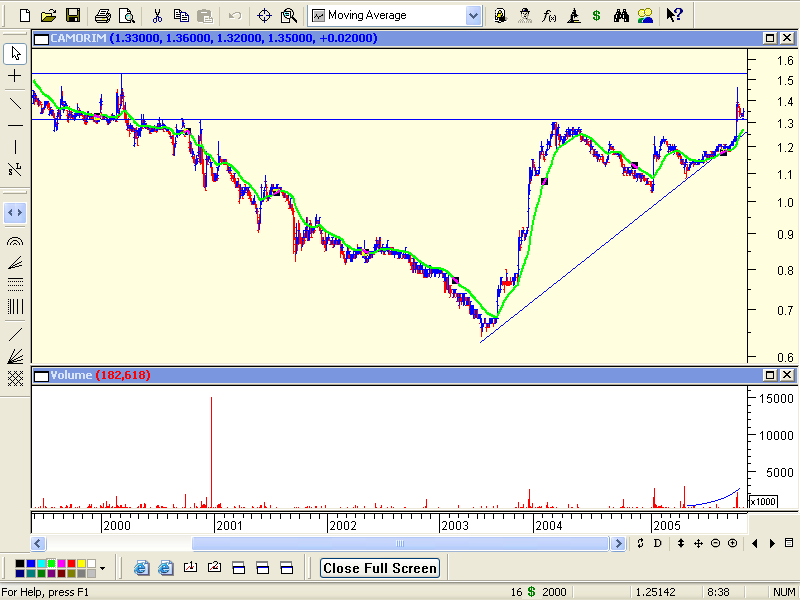Viewport: 800px width, 600px height.
Task: Pick the Gann fan tool
Action: click(15, 356)
